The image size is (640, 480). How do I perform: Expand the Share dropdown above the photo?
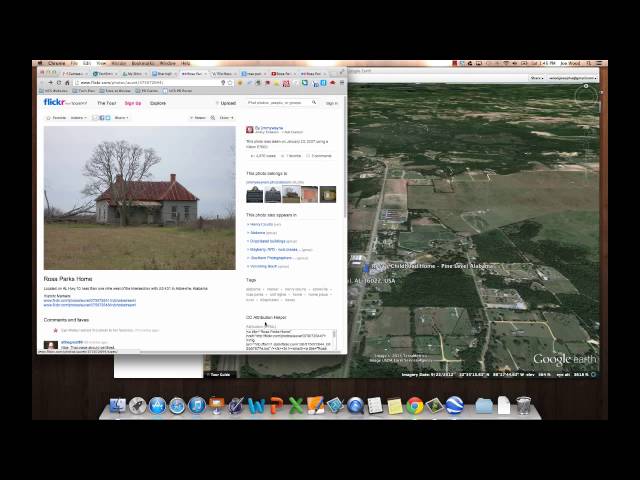[121, 118]
